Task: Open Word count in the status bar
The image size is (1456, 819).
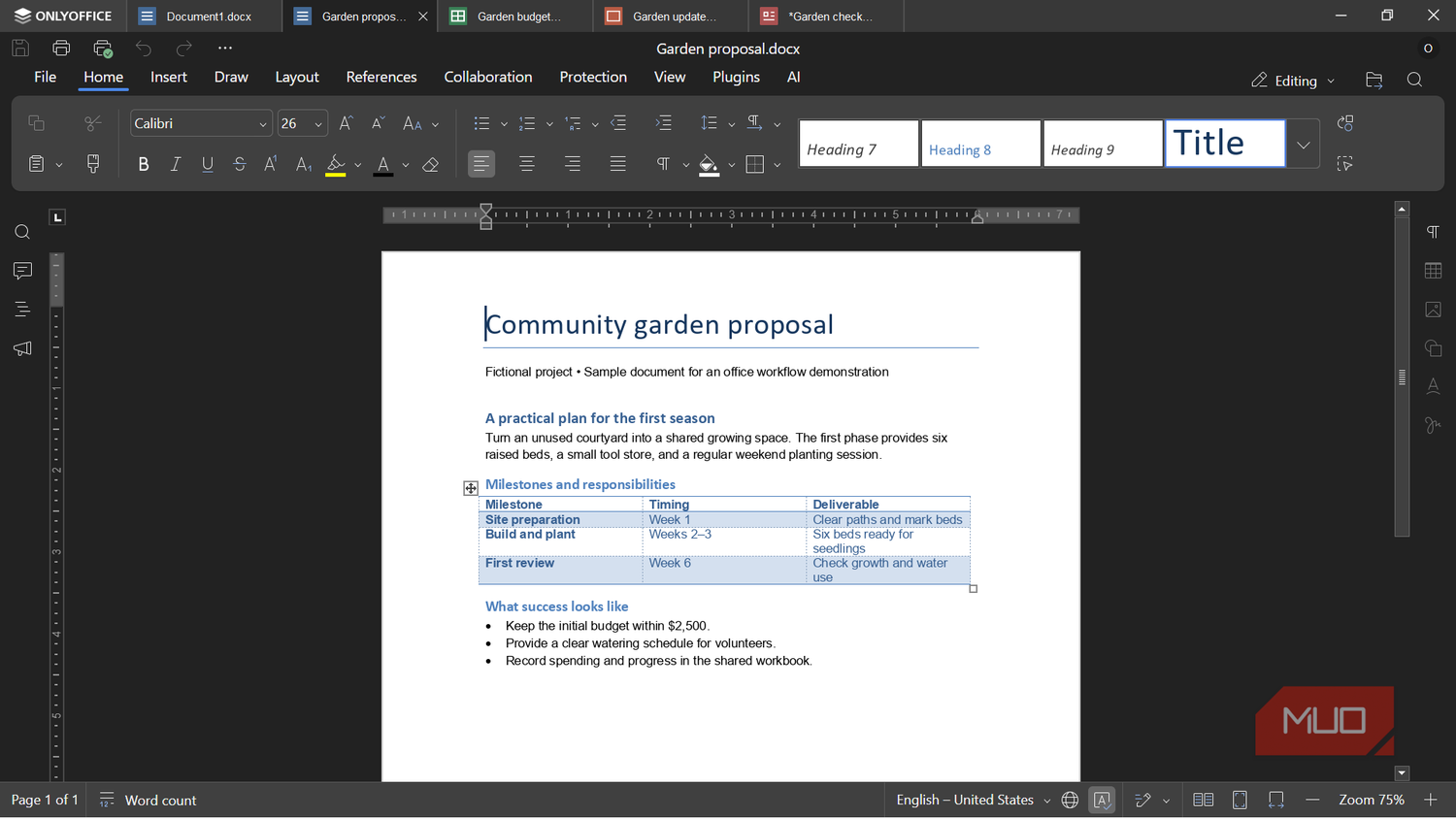Action: pyautogui.click(x=148, y=801)
